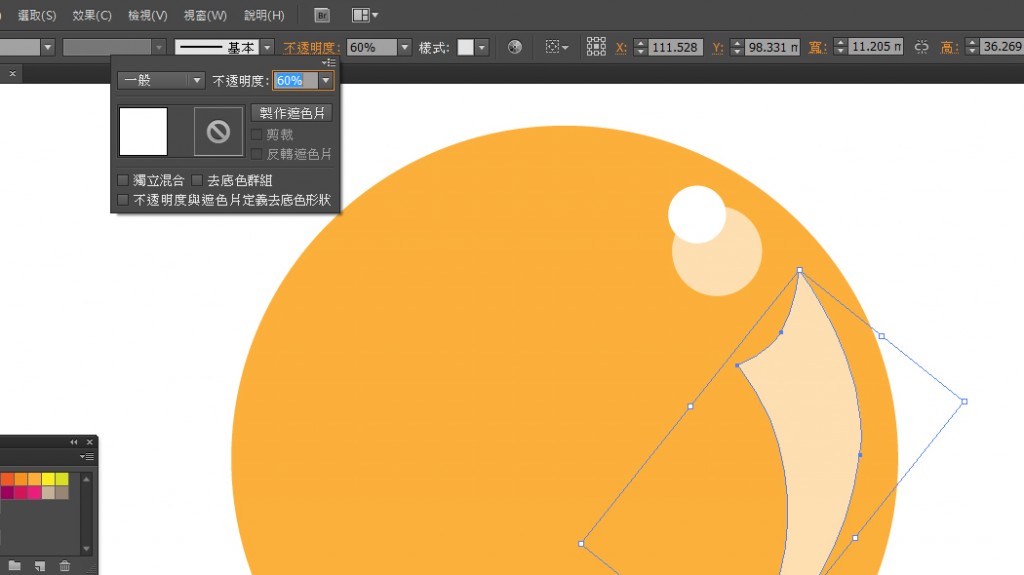The width and height of the screenshot is (1024, 575).
Task: Click the 樣式 white style swatch
Action: (x=466, y=47)
